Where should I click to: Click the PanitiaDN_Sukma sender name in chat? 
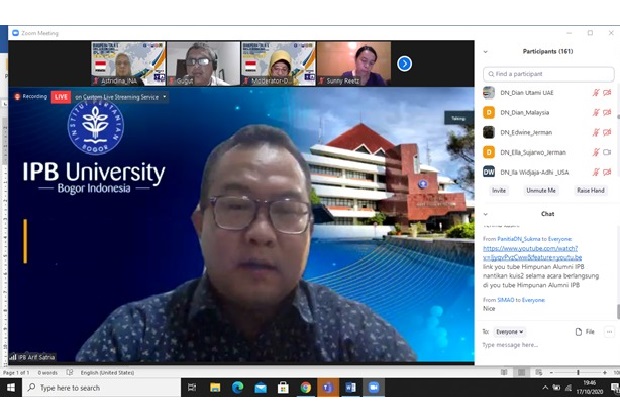coord(518,239)
